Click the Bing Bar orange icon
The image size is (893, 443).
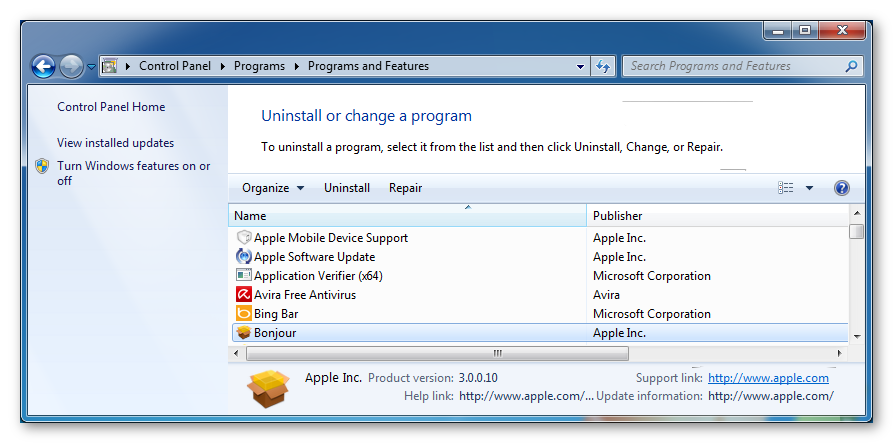[x=244, y=314]
